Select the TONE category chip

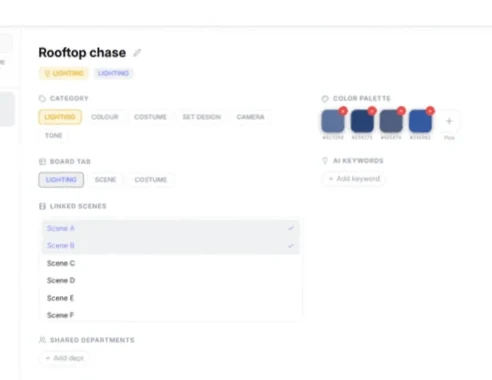[54, 135]
